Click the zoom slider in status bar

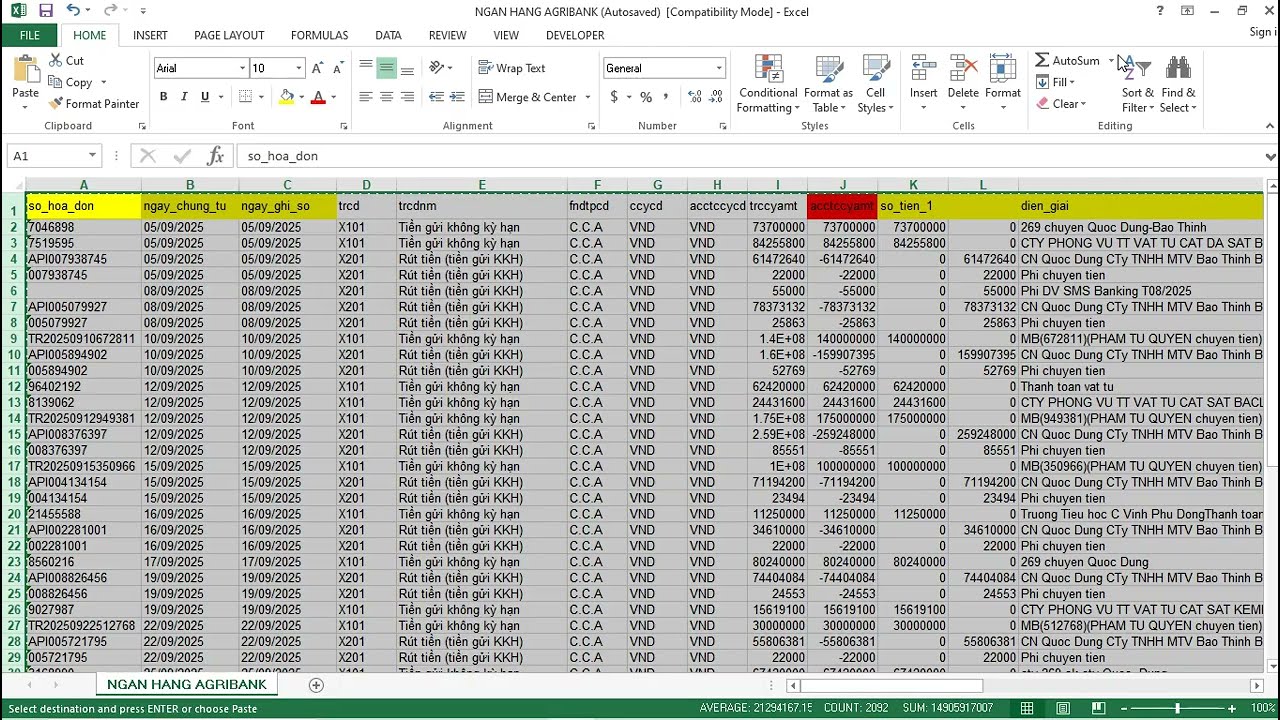tap(1177, 708)
